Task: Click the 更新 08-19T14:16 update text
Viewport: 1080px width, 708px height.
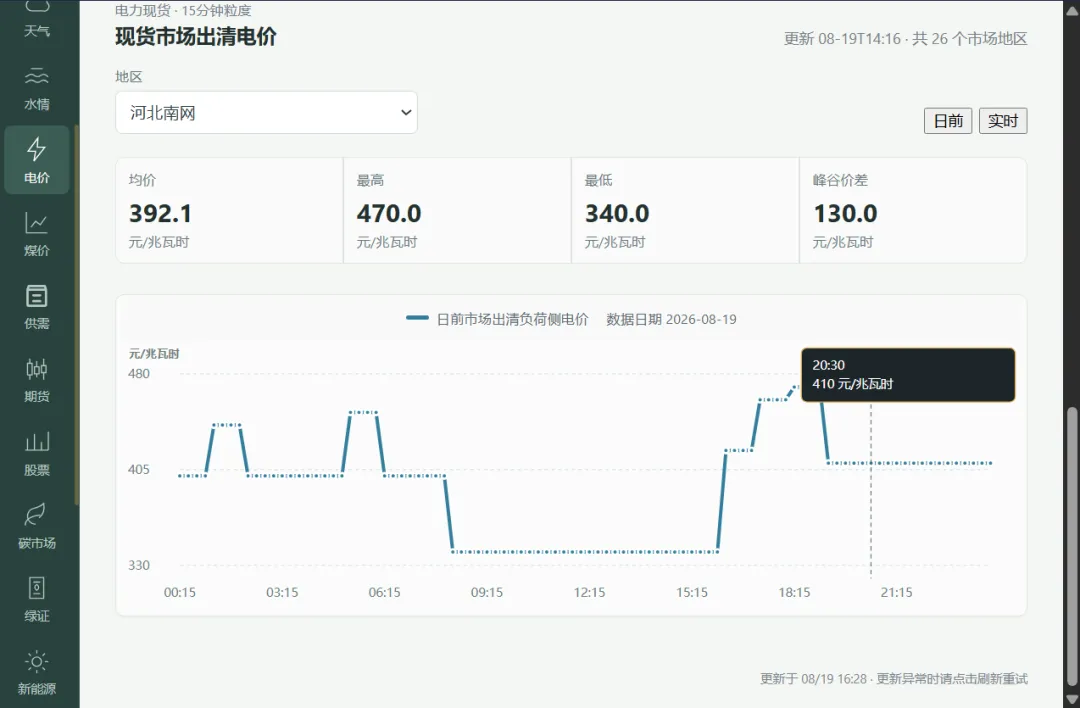Action: (x=842, y=39)
